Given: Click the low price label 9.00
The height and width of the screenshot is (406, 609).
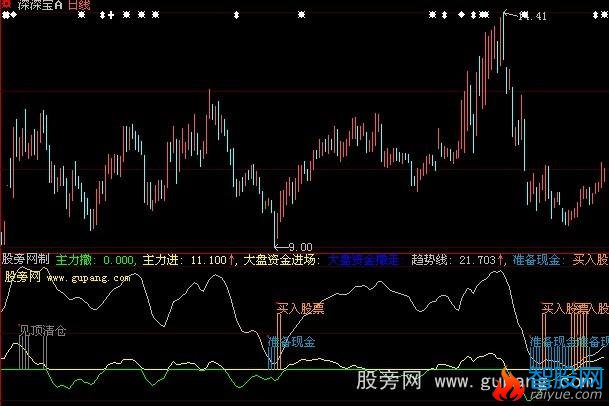Looking at the screenshot, I should pyautogui.click(x=301, y=247).
